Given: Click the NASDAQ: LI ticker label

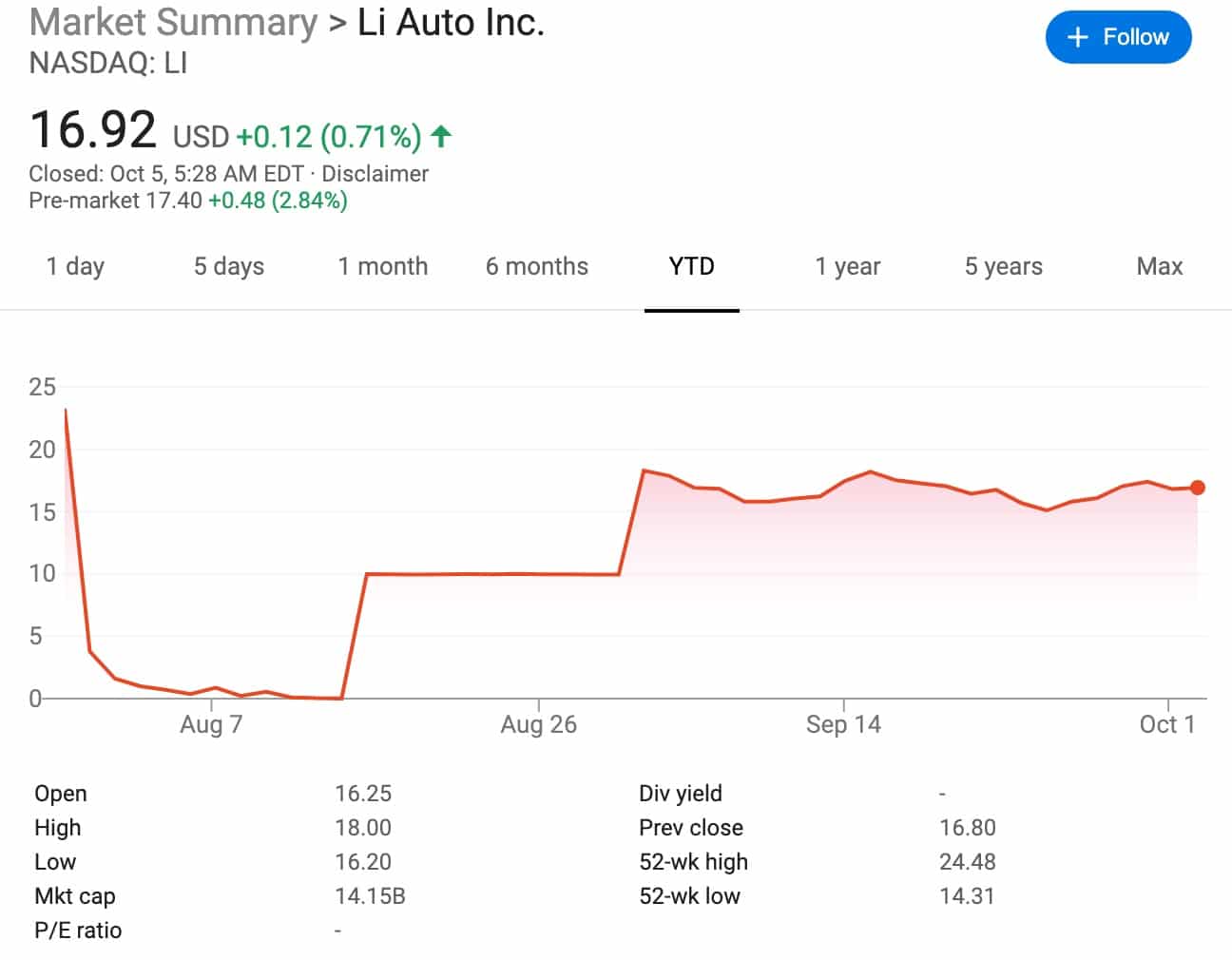Looking at the screenshot, I should (x=107, y=66).
